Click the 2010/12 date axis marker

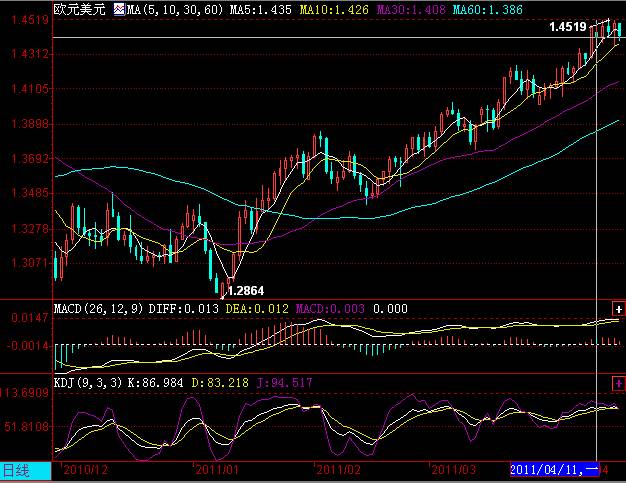(x=85, y=470)
